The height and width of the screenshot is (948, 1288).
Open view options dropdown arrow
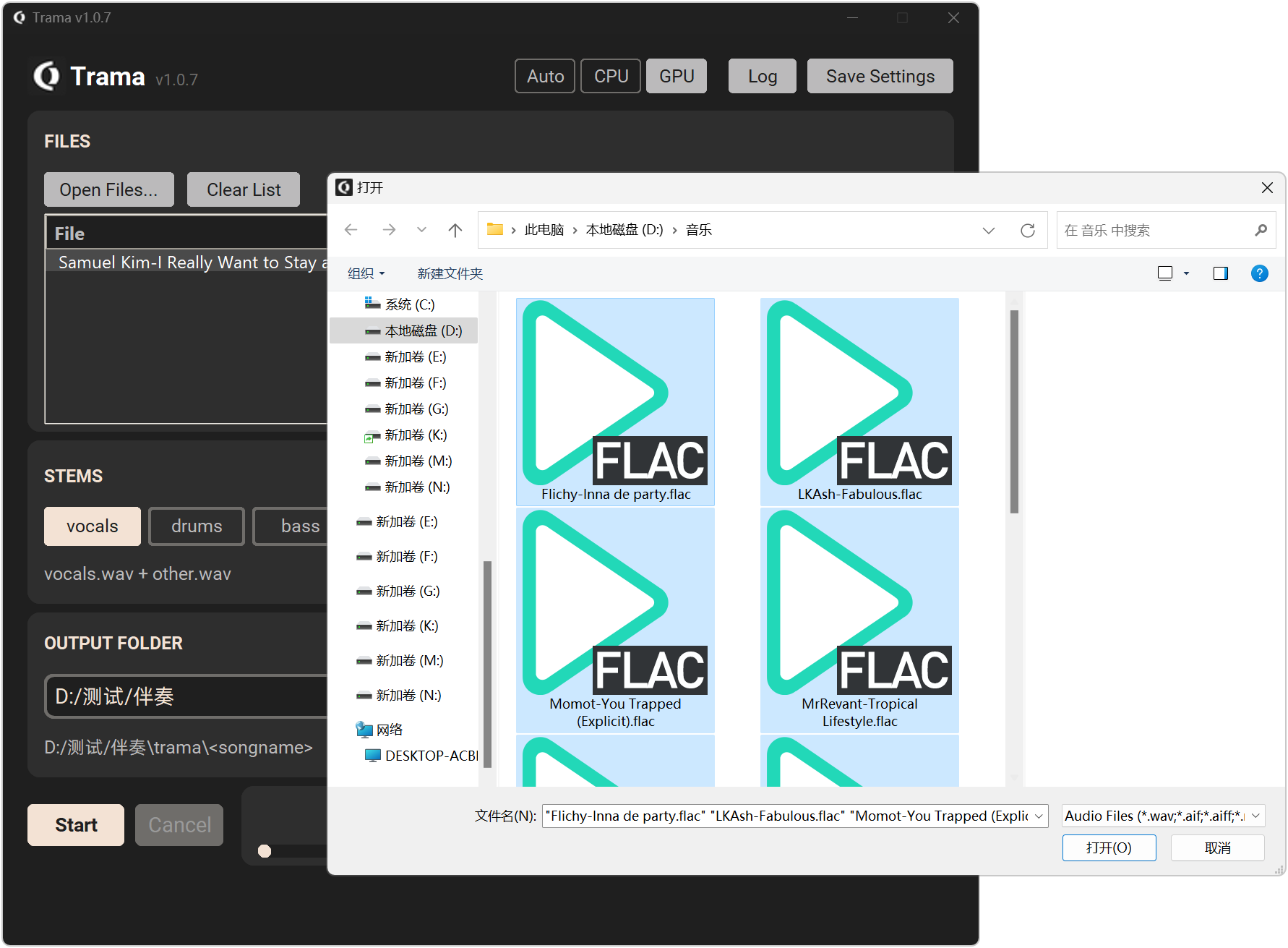point(1186,273)
